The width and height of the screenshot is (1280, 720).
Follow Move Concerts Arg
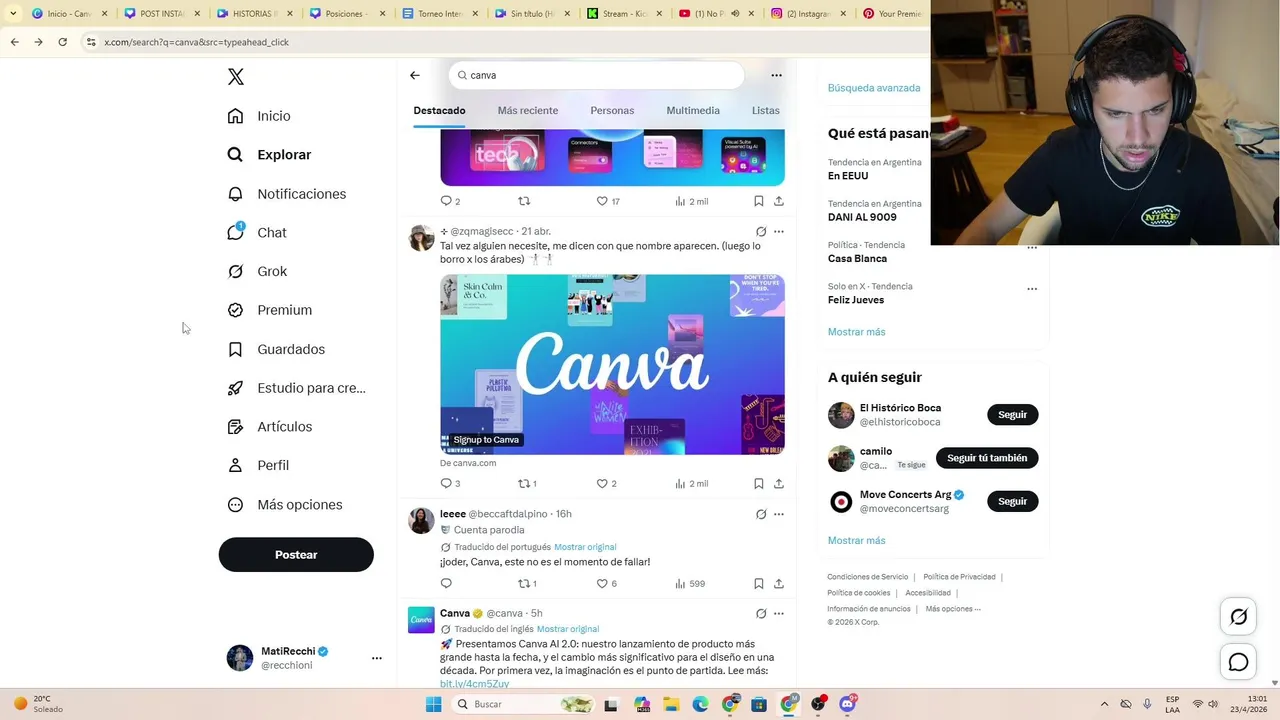1012,501
